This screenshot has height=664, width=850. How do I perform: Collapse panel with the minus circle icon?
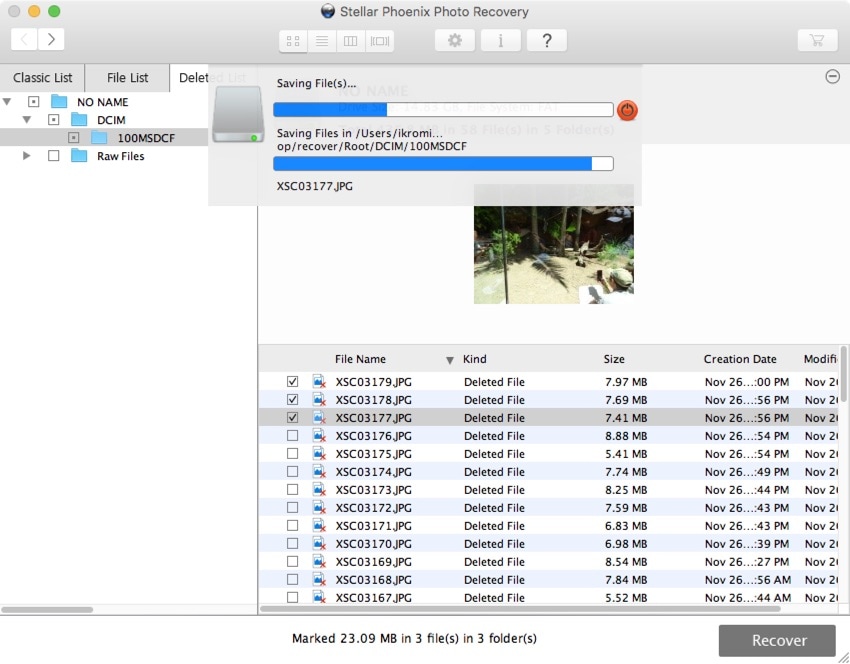(833, 76)
